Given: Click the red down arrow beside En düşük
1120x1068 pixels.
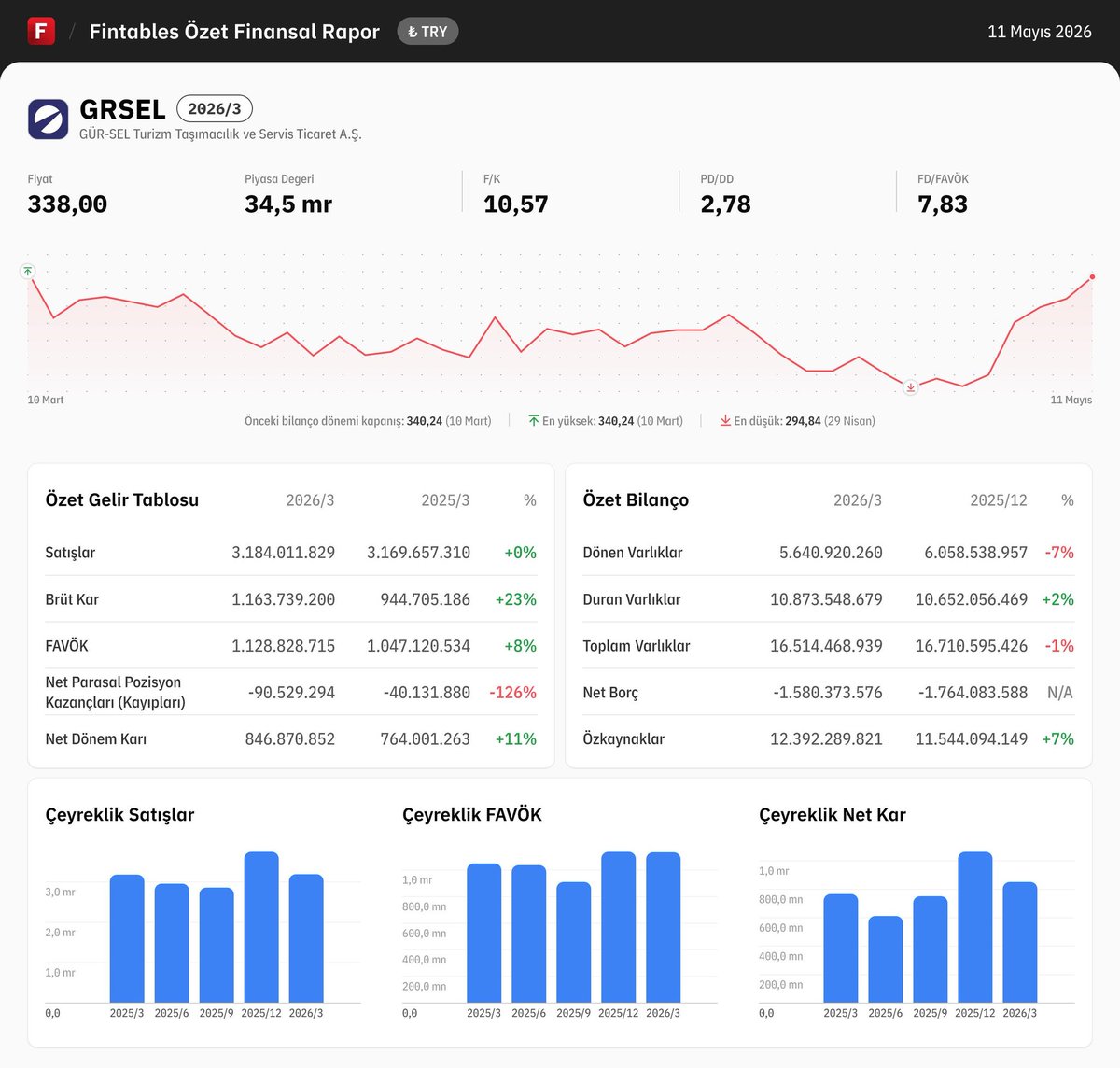Looking at the screenshot, I should tap(725, 421).
